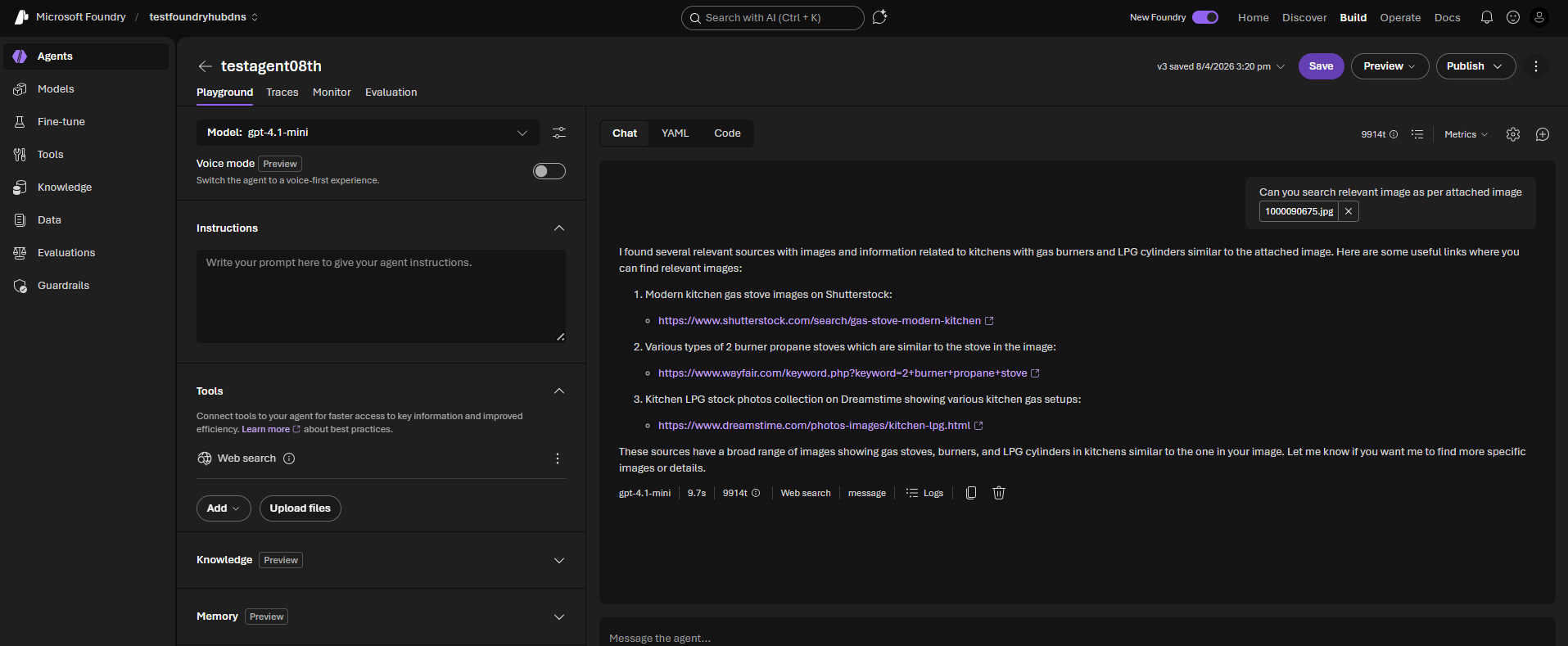This screenshot has height=646, width=1568.
Task: Open the Models sidebar icon
Action: (20, 89)
